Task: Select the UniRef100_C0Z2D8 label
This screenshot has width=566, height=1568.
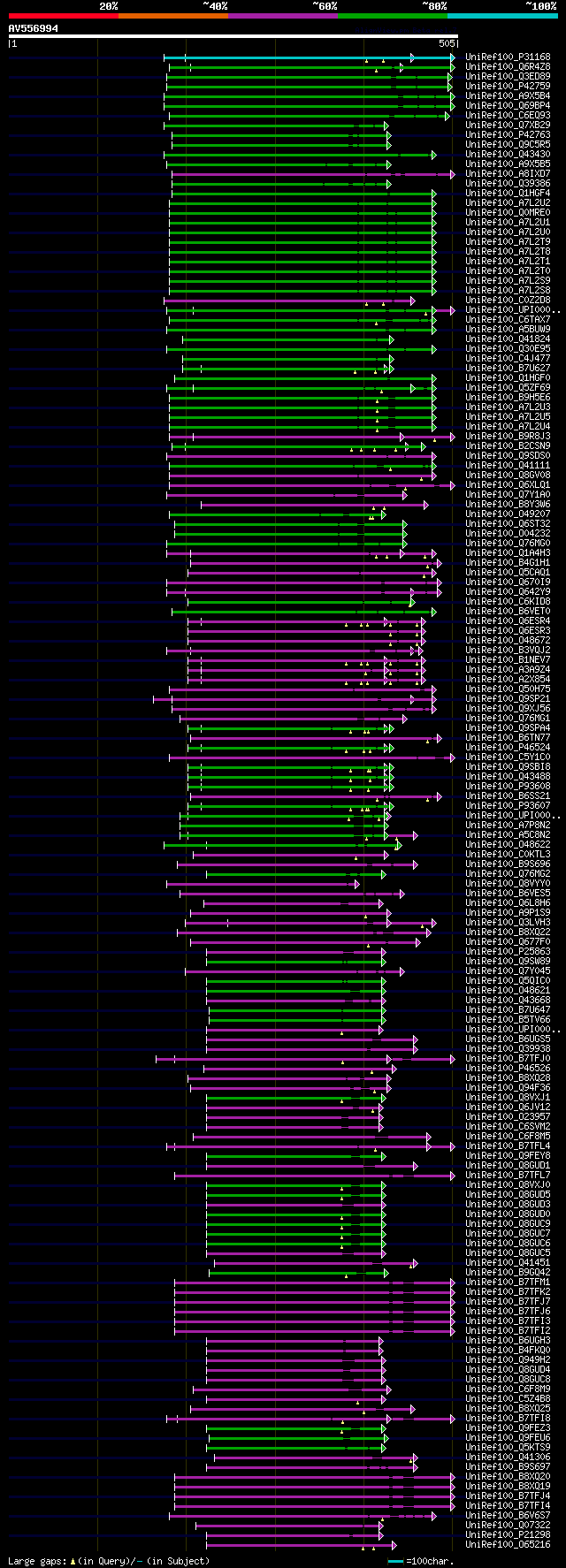Action: pyautogui.click(x=508, y=301)
